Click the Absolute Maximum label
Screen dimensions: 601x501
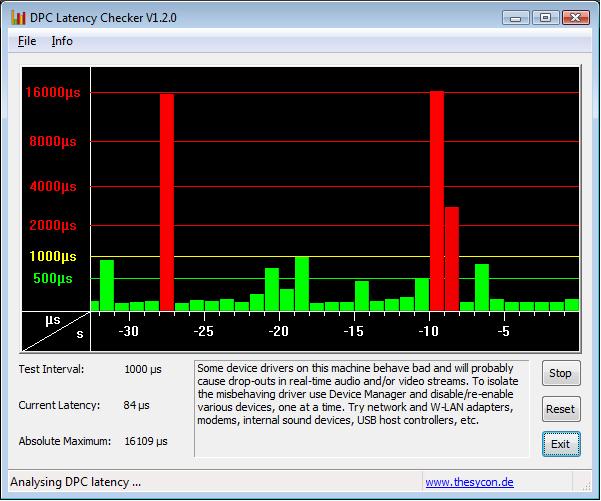[x=65, y=441]
